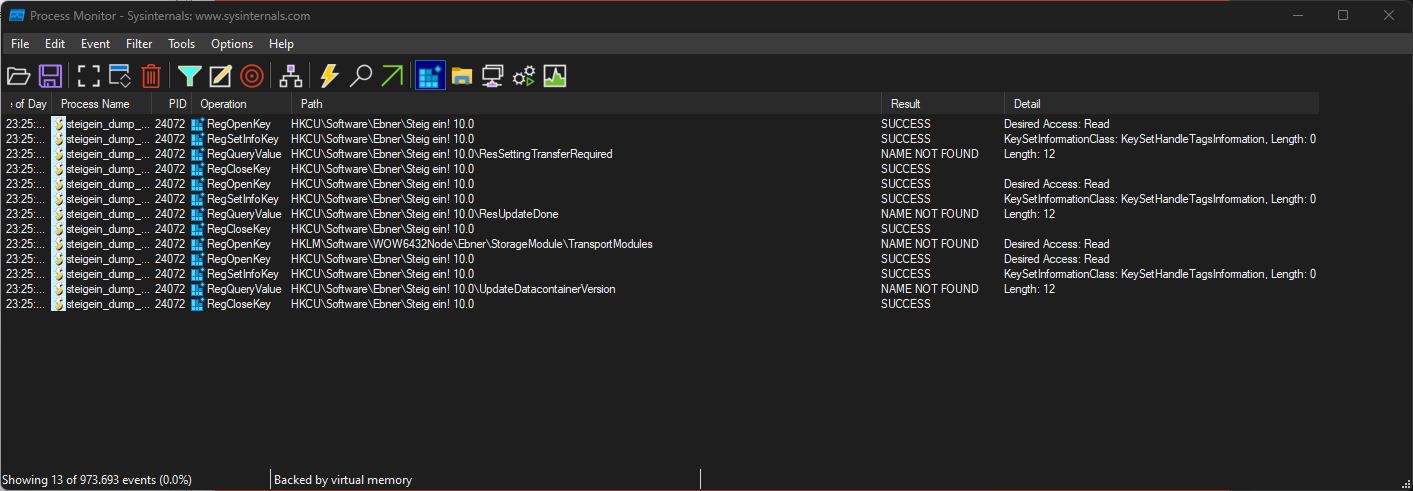The height and width of the screenshot is (491, 1413).
Task: Click the Open file toolbar icon
Action: [x=18, y=76]
